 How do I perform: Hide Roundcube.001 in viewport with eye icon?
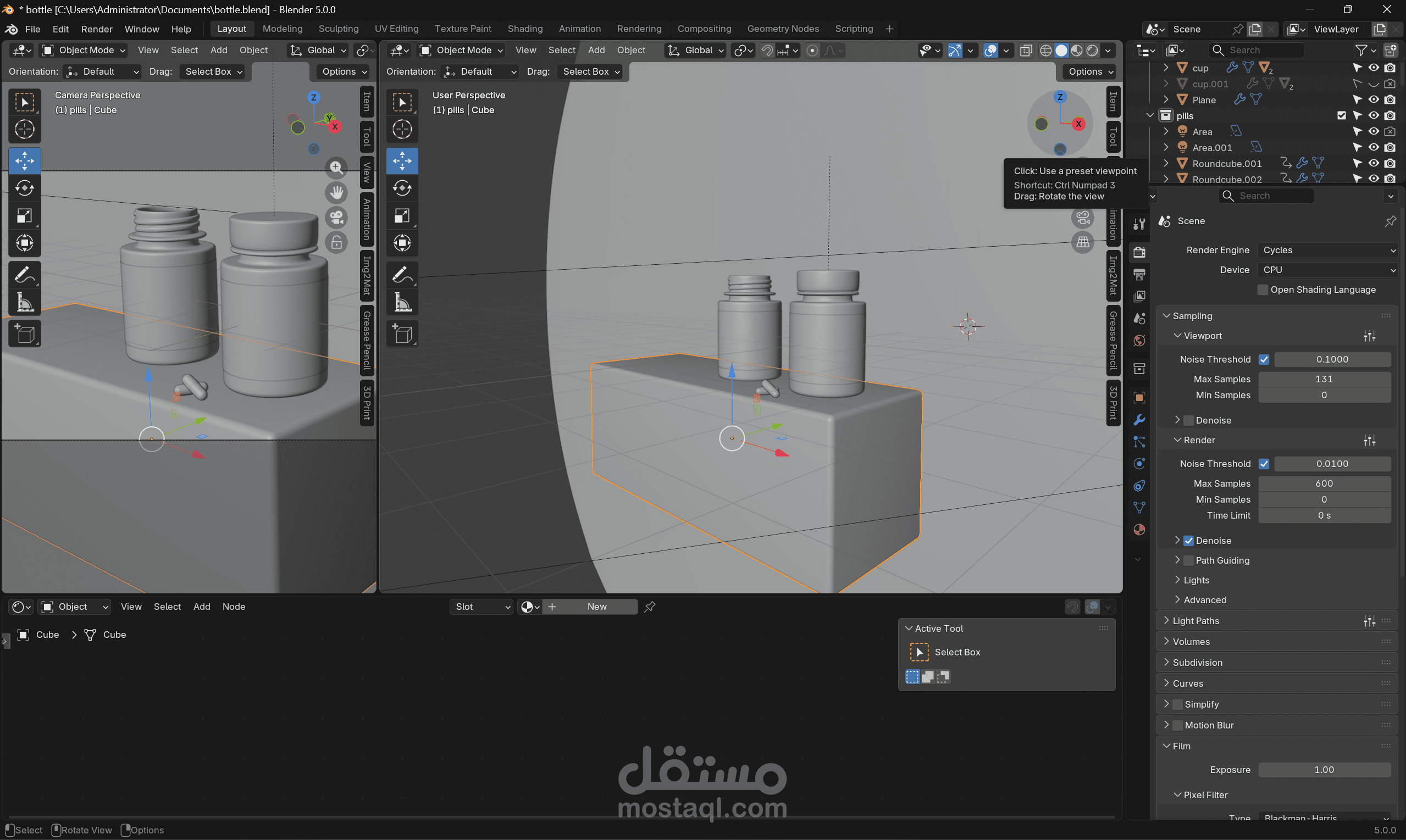(1373, 163)
